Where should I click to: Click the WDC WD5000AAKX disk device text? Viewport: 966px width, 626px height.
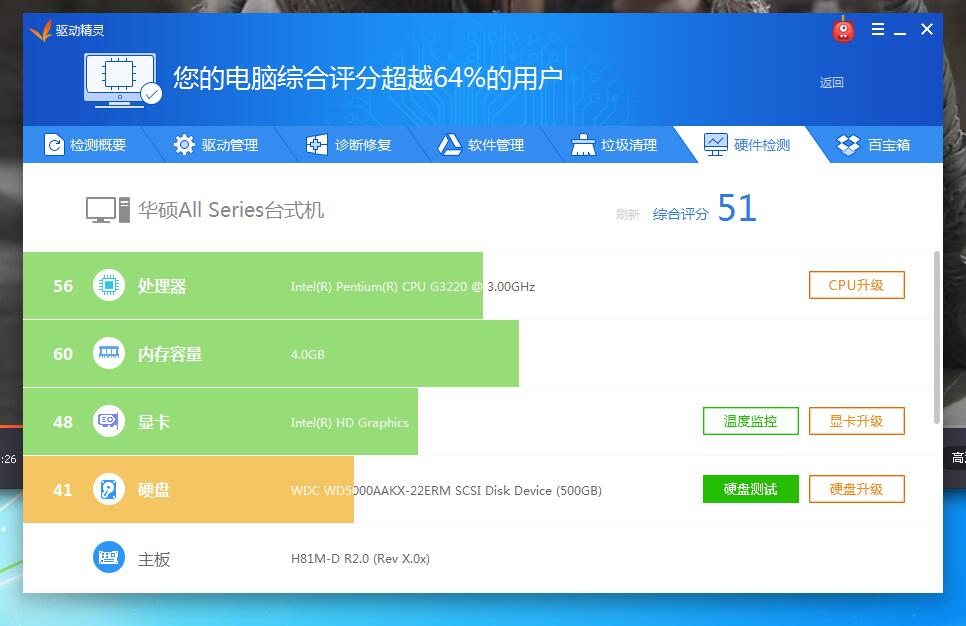coord(446,490)
